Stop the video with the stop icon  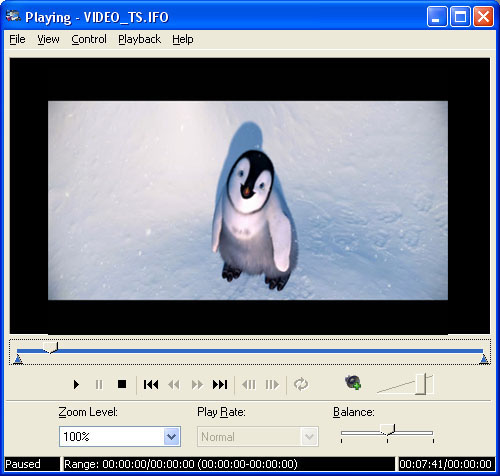pyautogui.click(x=122, y=385)
